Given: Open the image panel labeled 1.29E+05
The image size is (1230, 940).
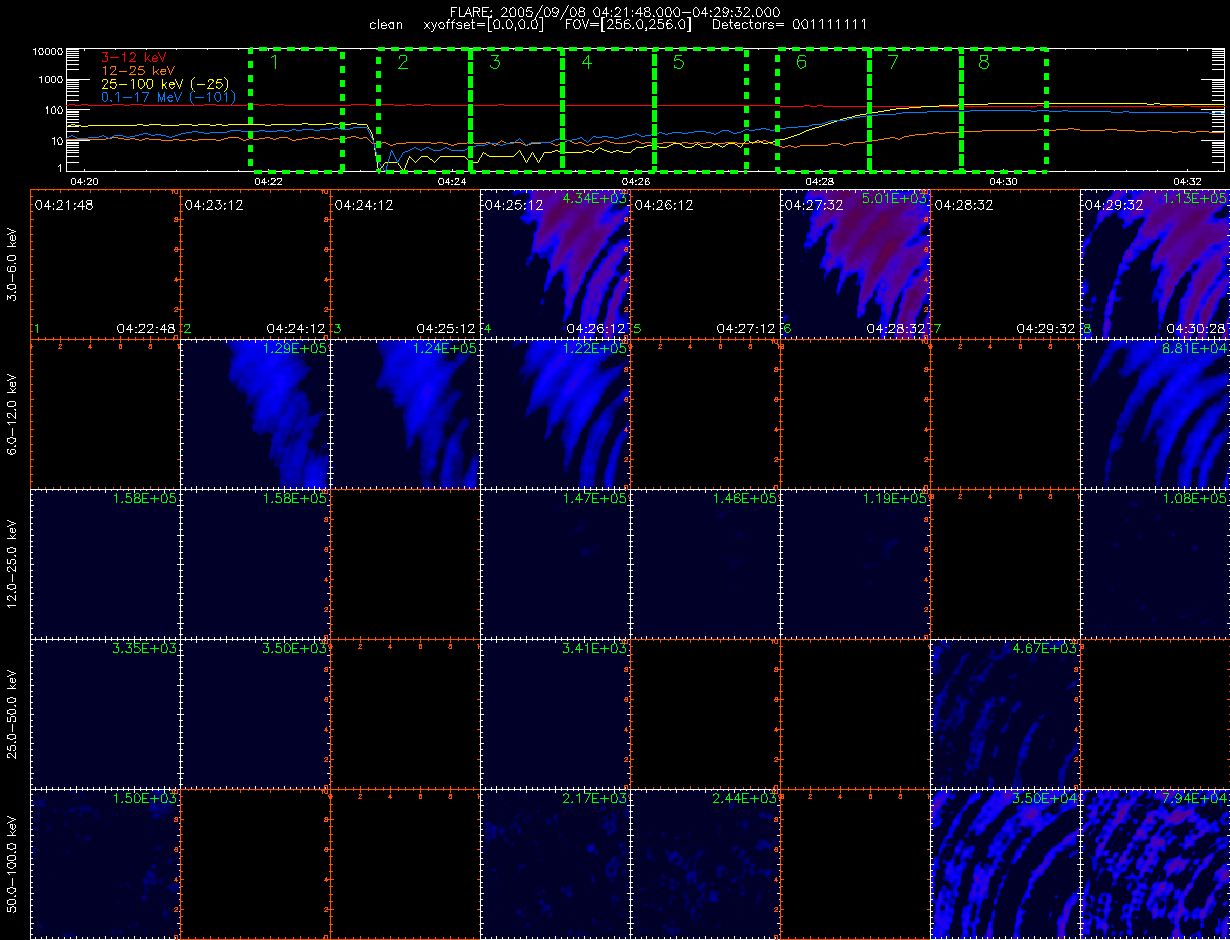Looking at the screenshot, I should tap(255, 413).
